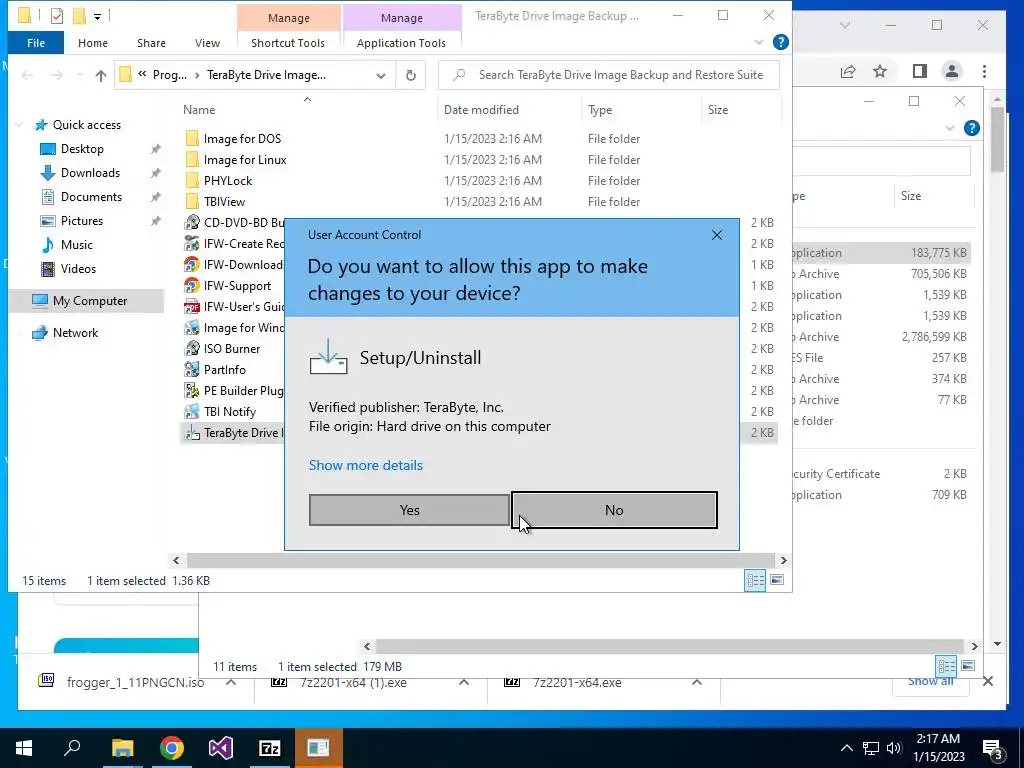Toggle Chrome side panel icon
Image resolution: width=1024 pixels, height=768 pixels.
pyautogui.click(x=920, y=71)
